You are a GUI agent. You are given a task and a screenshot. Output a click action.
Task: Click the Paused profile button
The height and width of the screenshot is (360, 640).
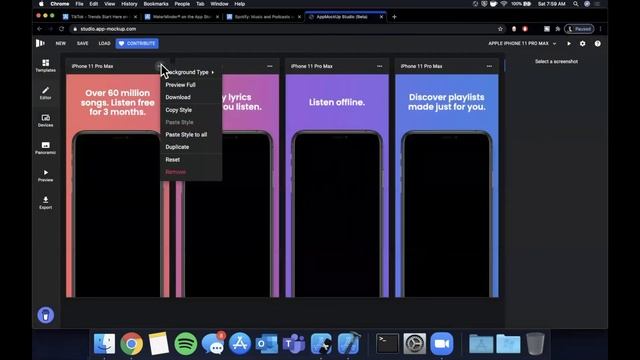[x=579, y=29]
